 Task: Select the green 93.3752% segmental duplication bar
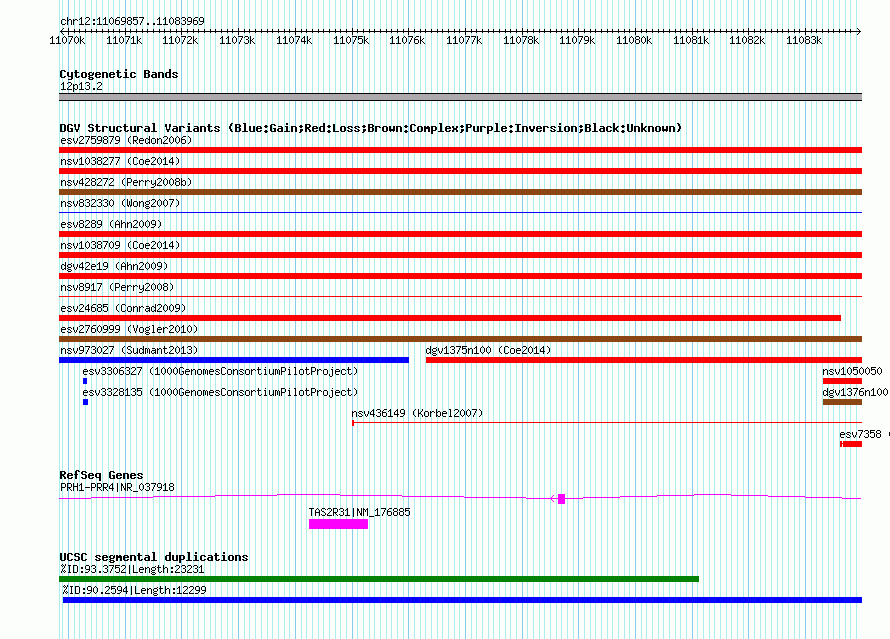click(379, 579)
